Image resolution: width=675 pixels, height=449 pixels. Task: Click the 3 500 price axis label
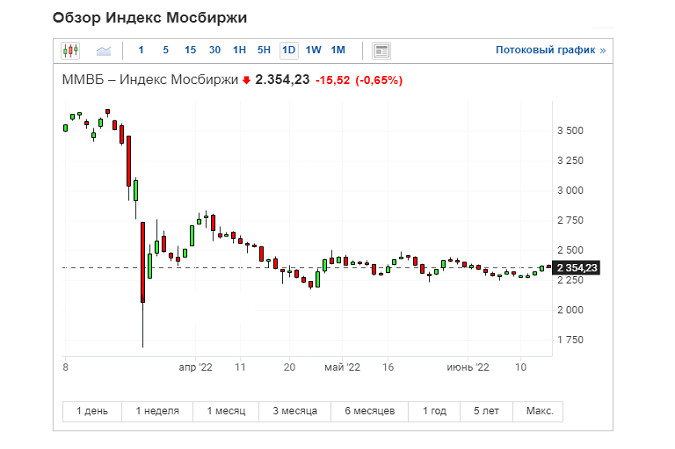(570, 131)
